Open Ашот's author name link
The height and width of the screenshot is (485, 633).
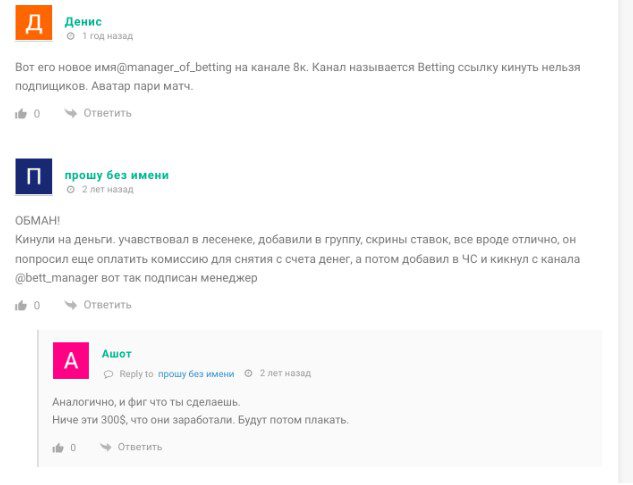pyautogui.click(x=116, y=354)
